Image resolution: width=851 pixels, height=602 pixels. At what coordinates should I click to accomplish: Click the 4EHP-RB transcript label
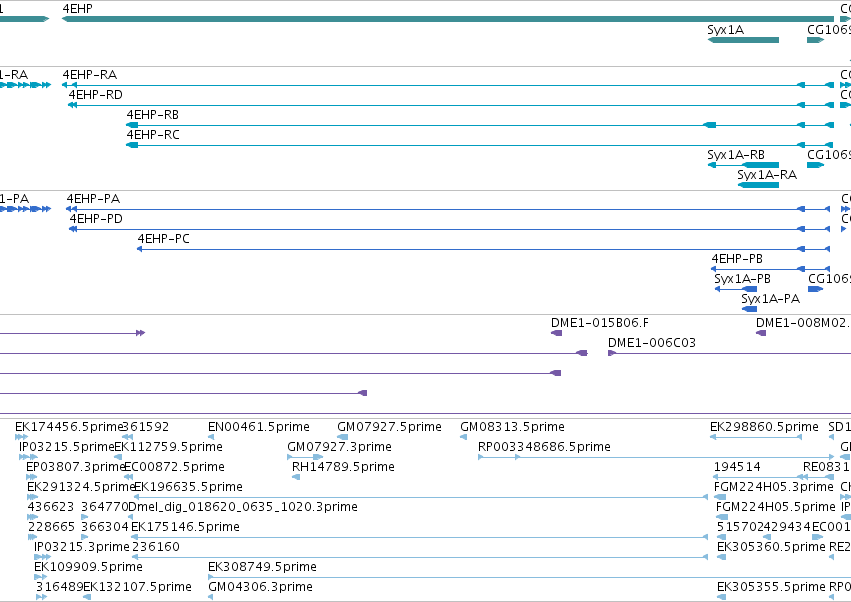[153, 115]
